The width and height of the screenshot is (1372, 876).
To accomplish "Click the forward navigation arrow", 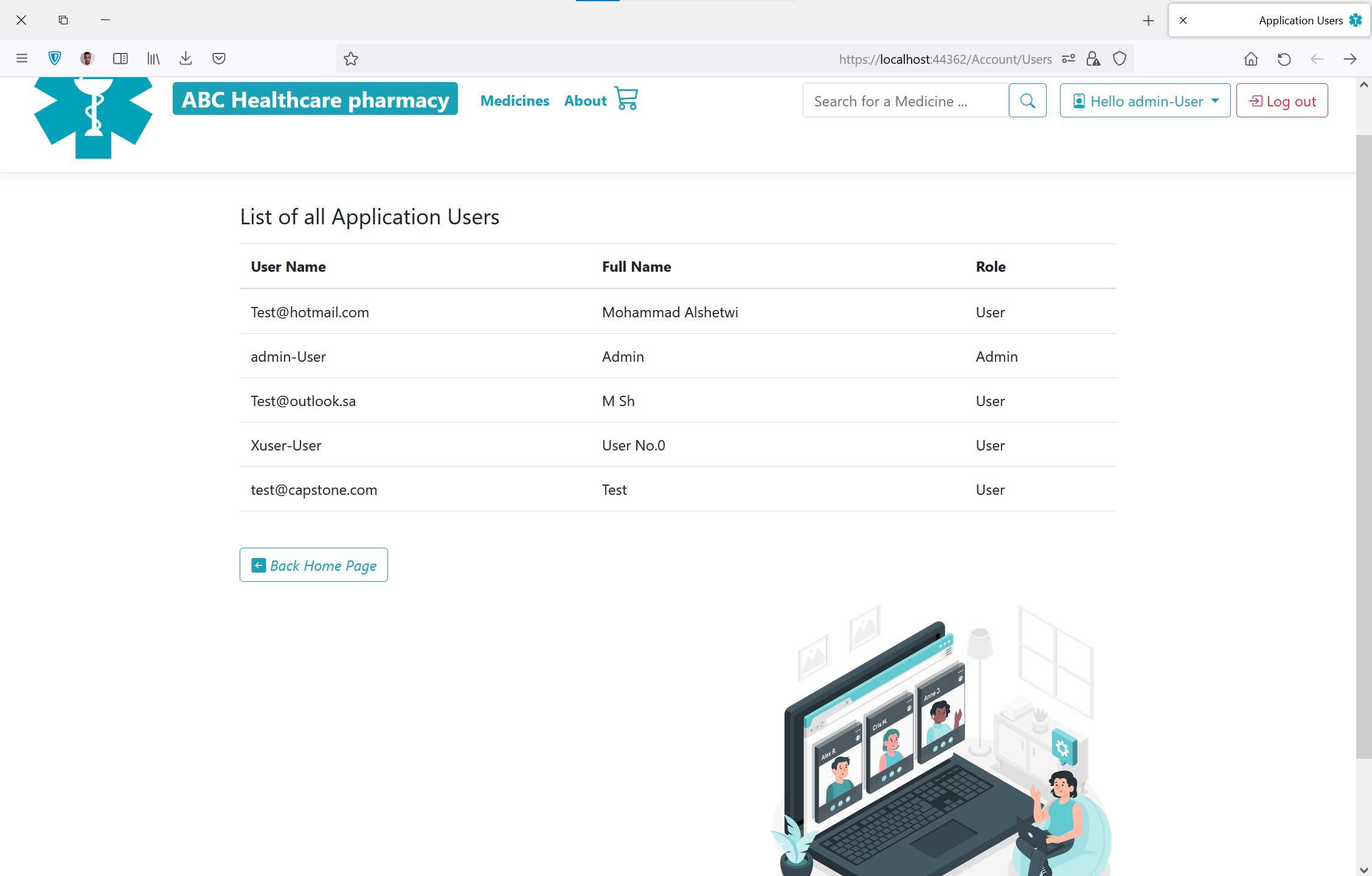I will [1349, 58].
